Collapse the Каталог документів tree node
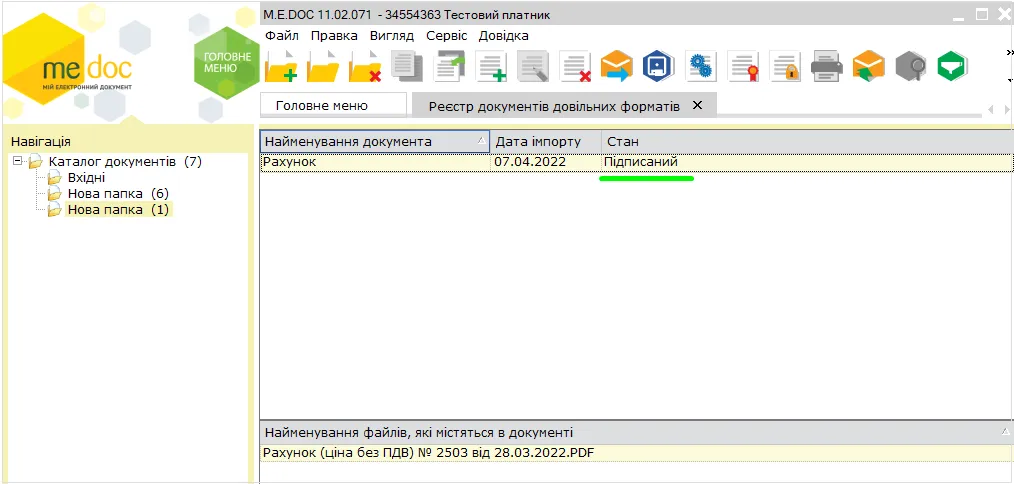The image size is (1014, 484). pyautogui.click(x=17, y=161)
